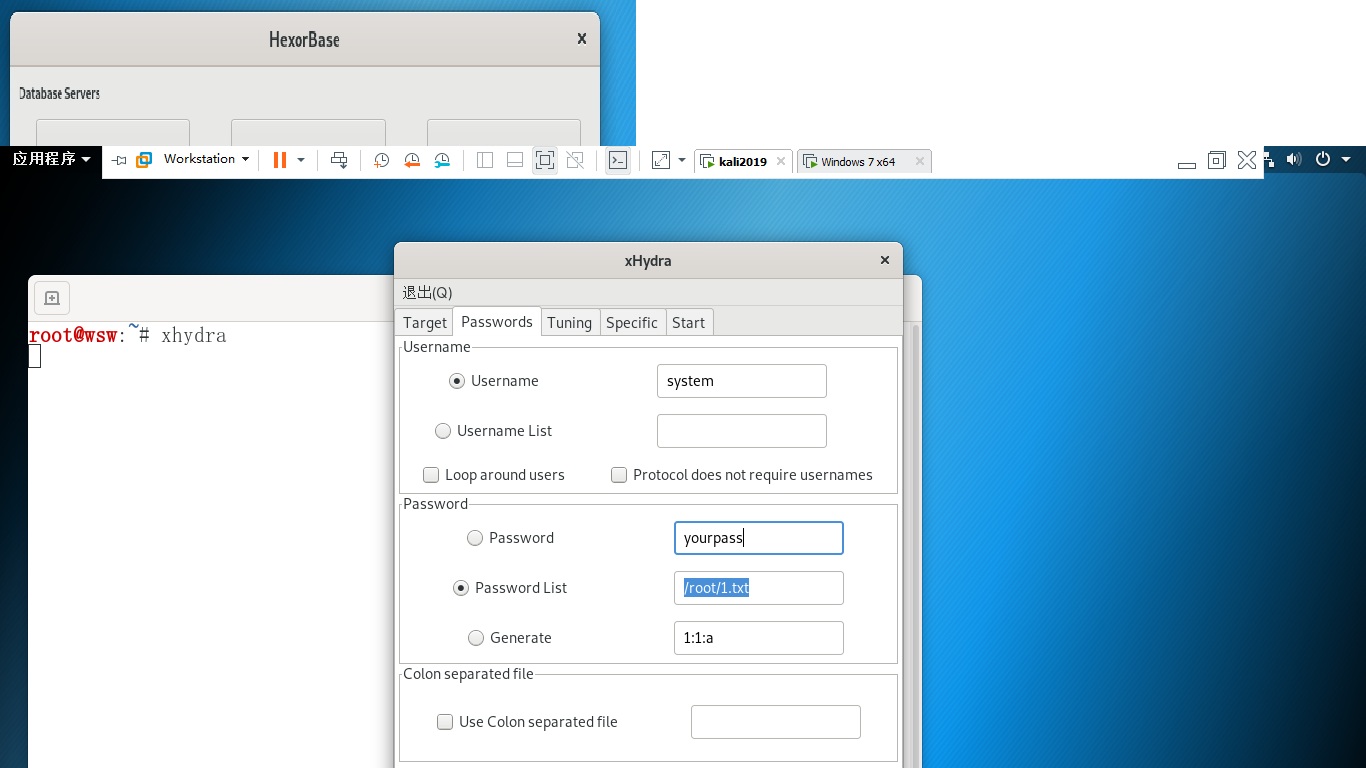Open the 退出(Q) menu in xHydra
This screenshot has width=1366, height=768.
click(427, 292)
